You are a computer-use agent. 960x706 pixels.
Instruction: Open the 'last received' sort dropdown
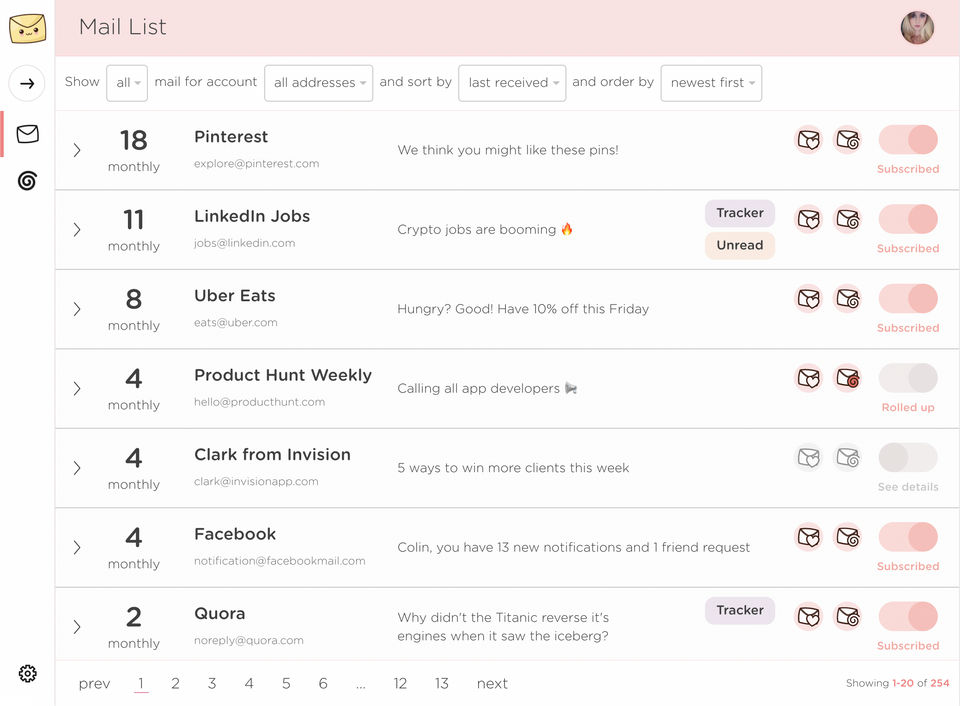[x=512, y=83]
